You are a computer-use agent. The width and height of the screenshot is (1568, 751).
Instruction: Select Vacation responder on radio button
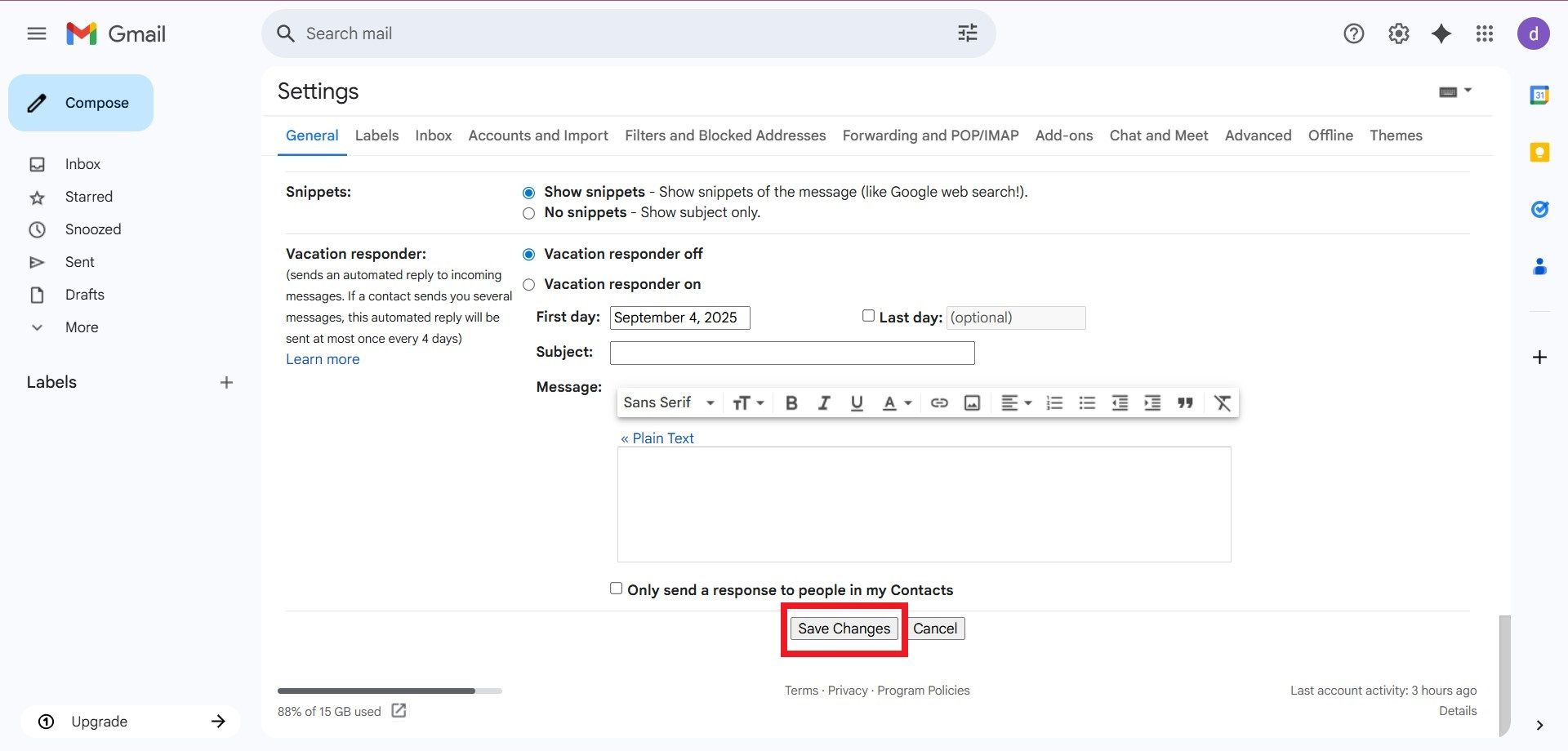[529, 285]
